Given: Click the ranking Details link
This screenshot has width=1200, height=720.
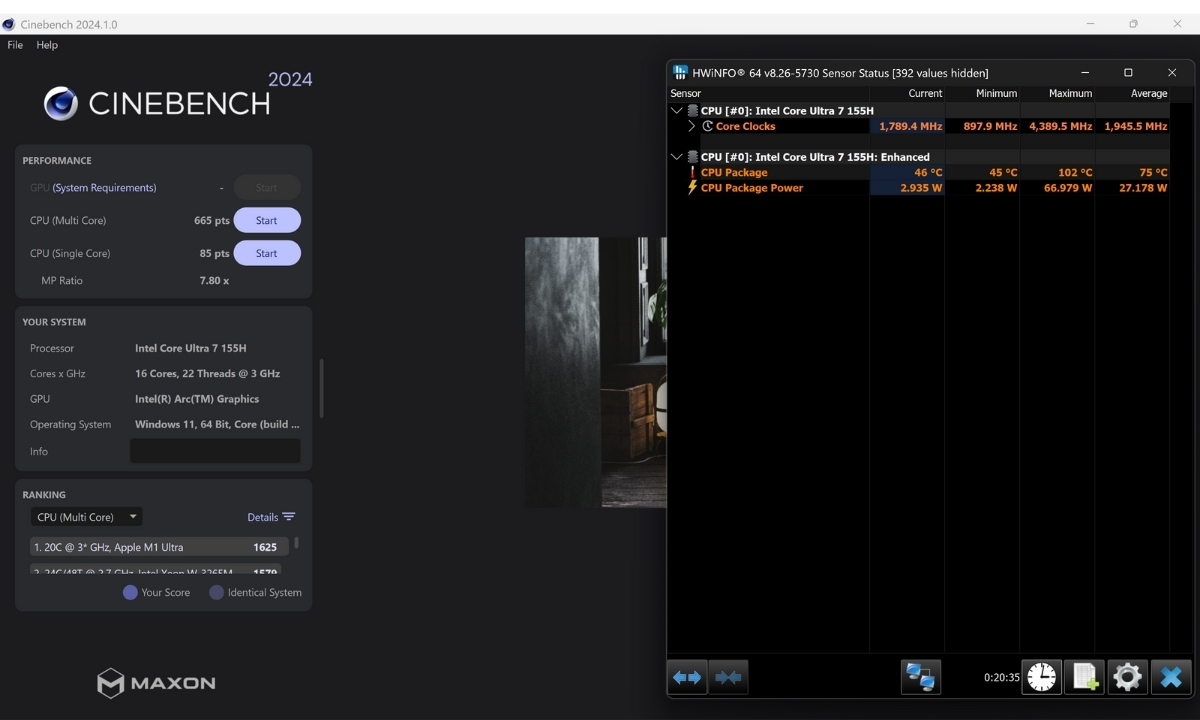Looking at the screenshot, I should click(x=263, y=517).
